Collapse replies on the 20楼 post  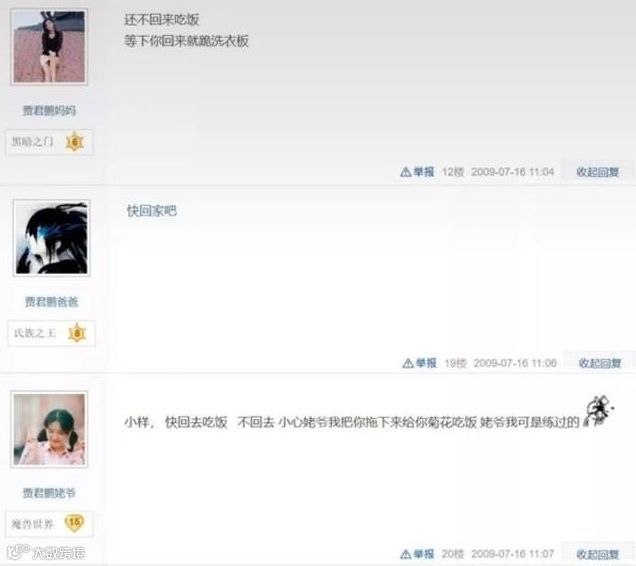[597, 554]
